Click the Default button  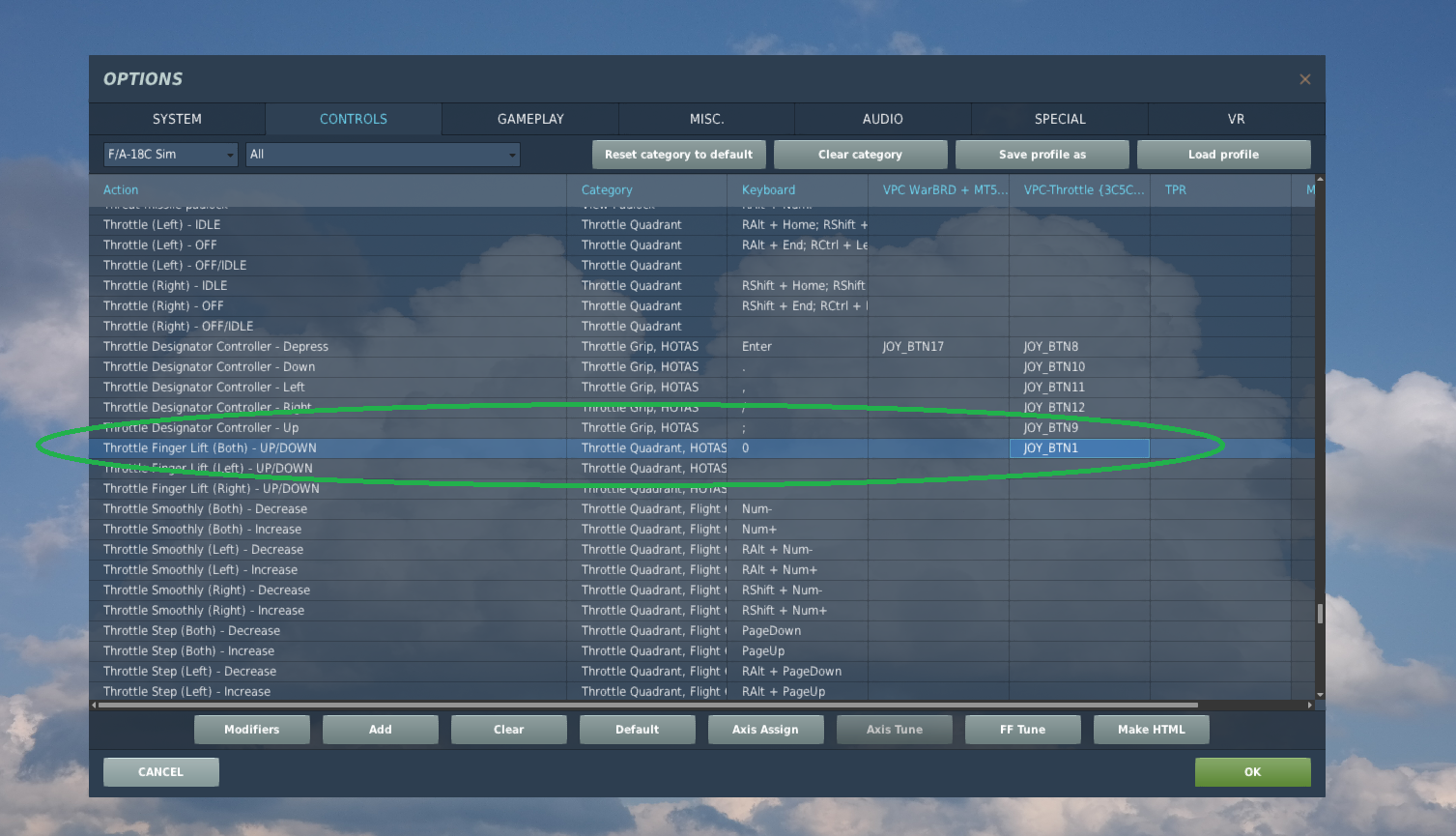638,730
